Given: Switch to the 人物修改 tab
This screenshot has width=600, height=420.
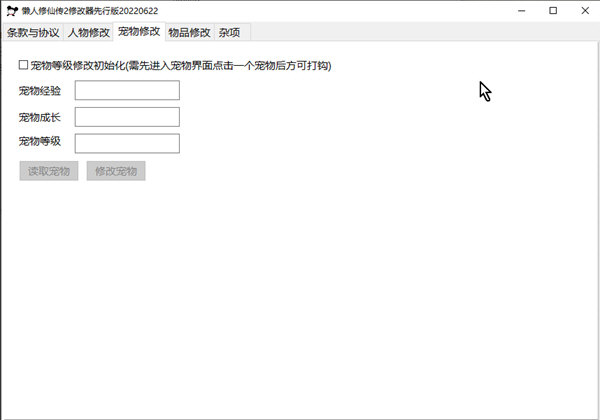Looking at the screenshot, I should click(x=89, y=33).
